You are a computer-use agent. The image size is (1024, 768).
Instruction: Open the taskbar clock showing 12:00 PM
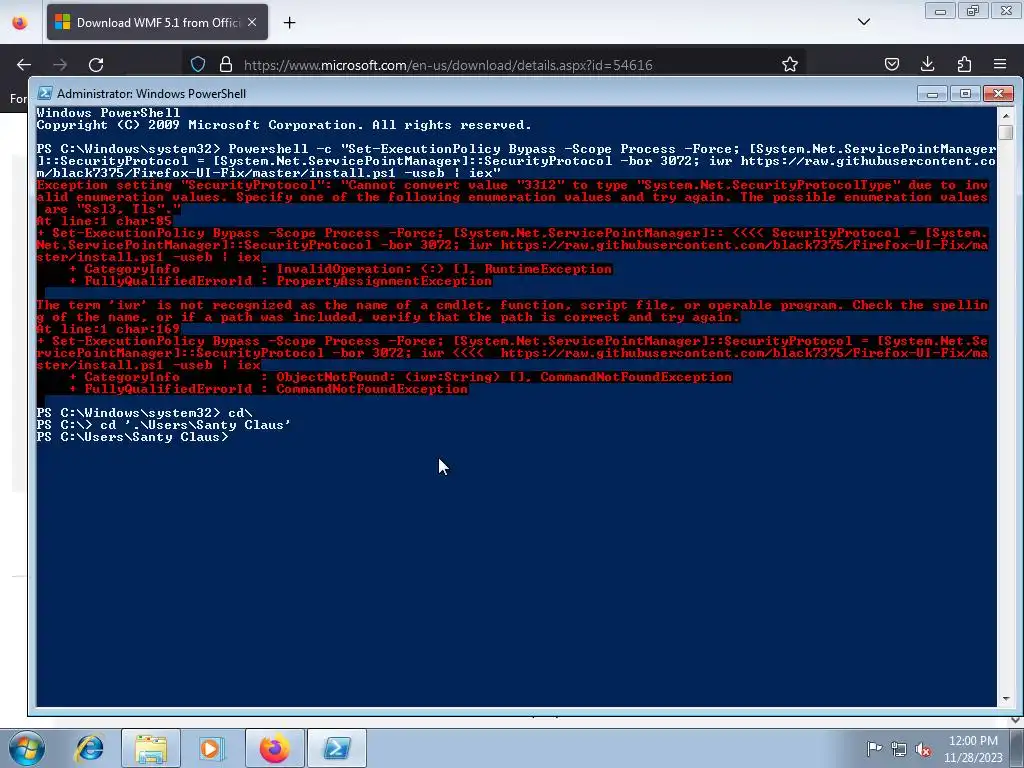click(x=973, y=749)
